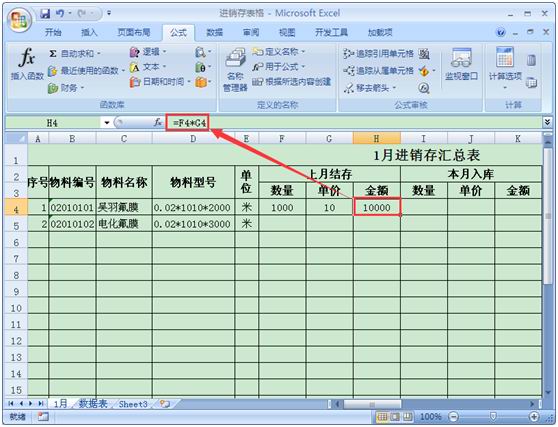
Task: Toggle Page Break Preview in status bar
Action: 407,416
